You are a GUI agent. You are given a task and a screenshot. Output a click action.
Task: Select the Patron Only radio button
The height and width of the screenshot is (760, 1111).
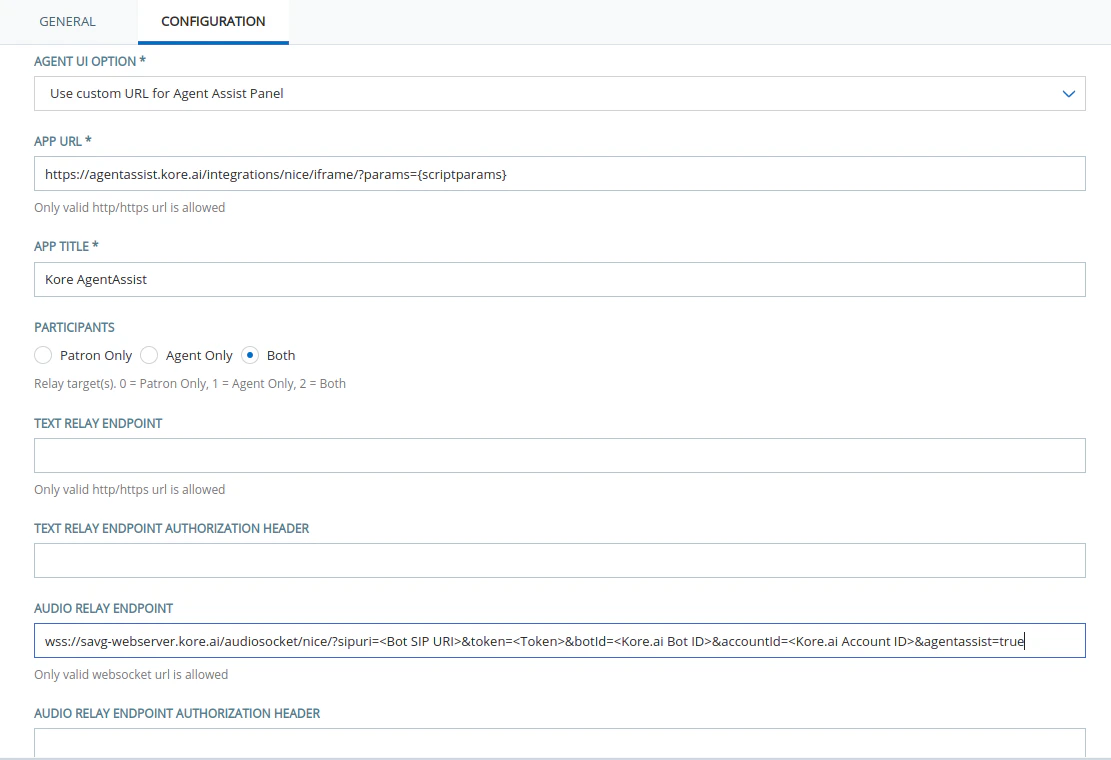coord(43,355)
